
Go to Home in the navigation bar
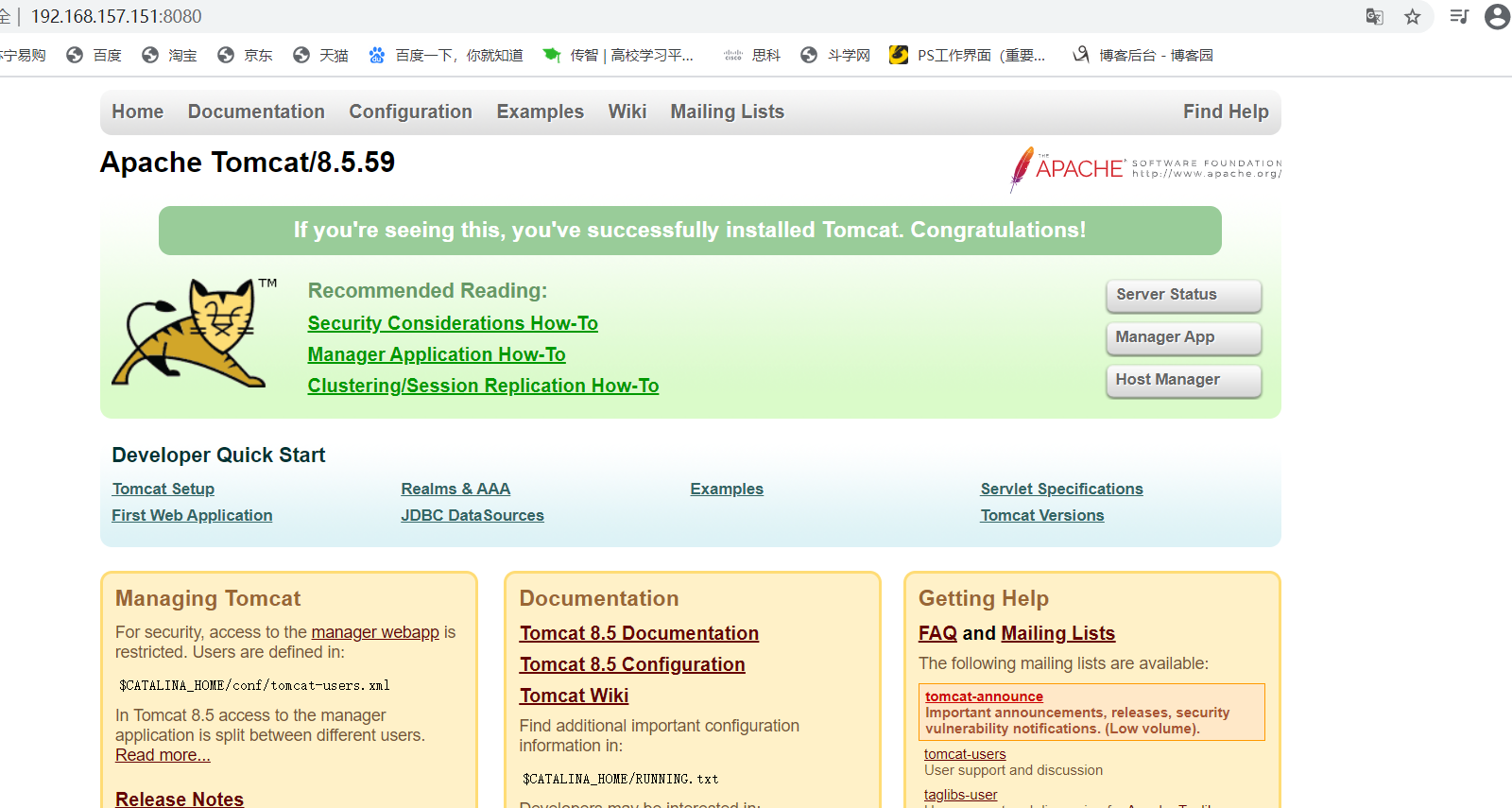click(x=138, y=112)
